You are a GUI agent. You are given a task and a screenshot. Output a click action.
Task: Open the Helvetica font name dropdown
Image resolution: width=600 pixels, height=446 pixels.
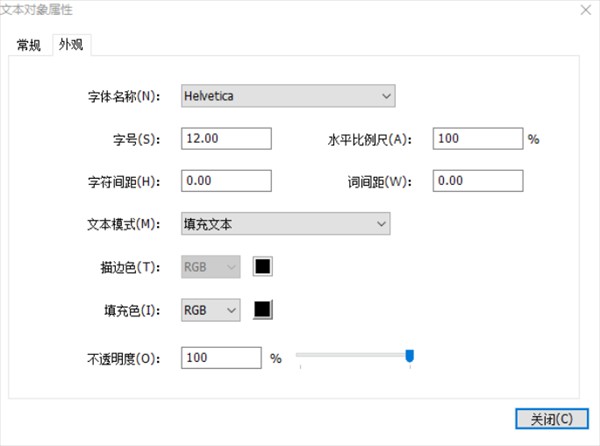[x=288, y=96]
